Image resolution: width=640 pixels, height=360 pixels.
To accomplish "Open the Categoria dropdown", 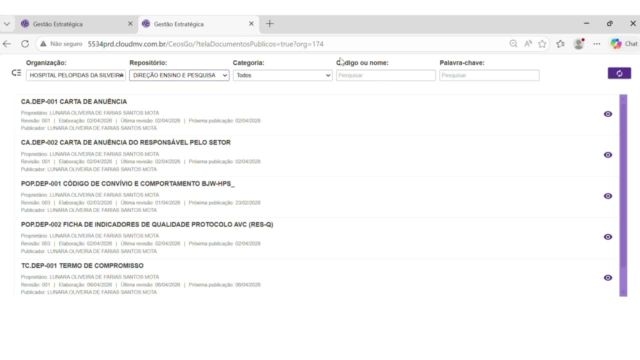I will [282, 76].
